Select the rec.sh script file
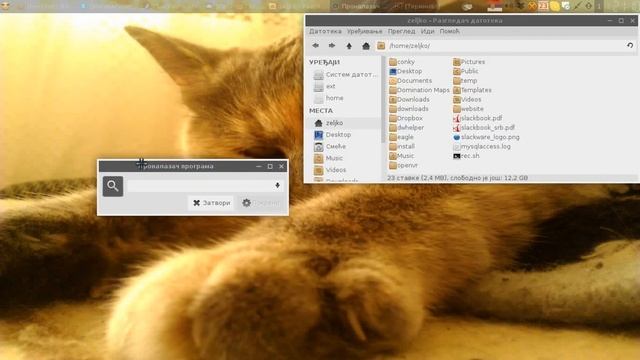 [x=466, y=156]
